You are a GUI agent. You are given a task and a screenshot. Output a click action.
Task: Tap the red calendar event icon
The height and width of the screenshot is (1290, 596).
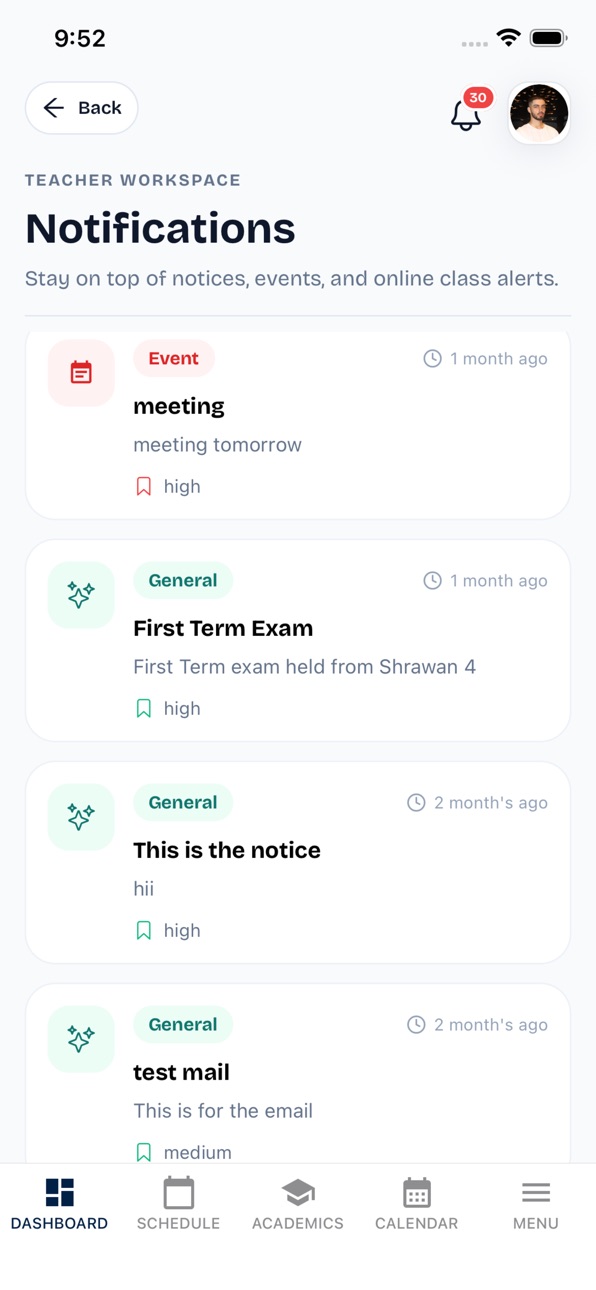pyautogui.click(x=81, y=373)
